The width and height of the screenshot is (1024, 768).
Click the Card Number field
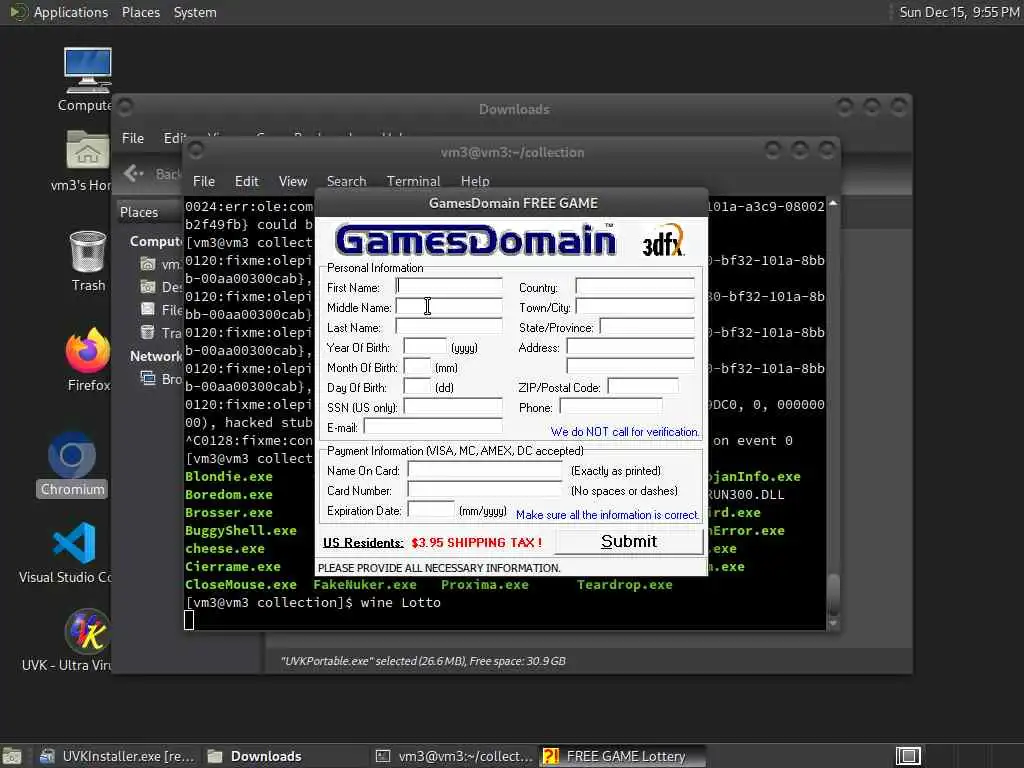click(x=485, y=490)
